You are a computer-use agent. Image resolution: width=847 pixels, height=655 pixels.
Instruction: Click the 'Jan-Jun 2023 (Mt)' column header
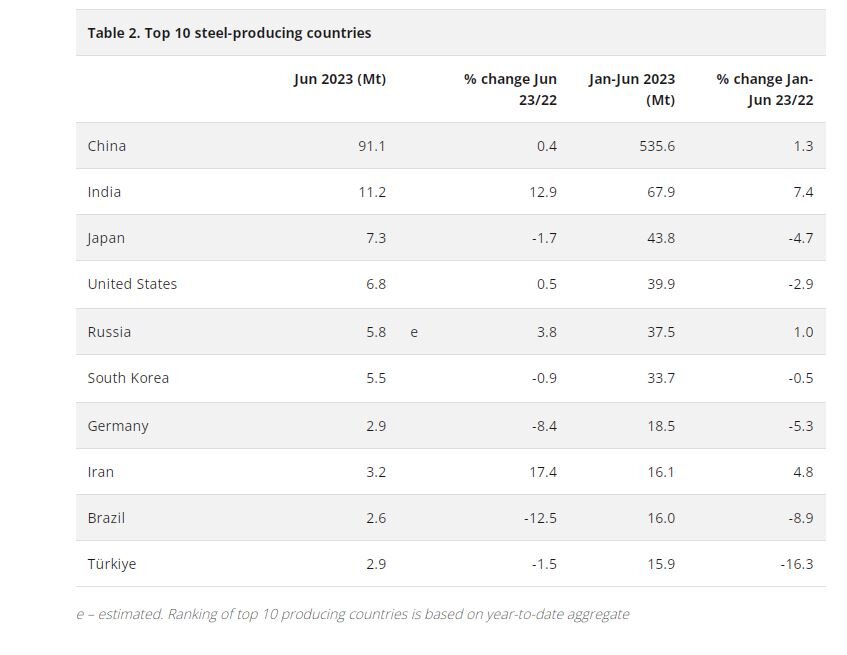point(631,89)
